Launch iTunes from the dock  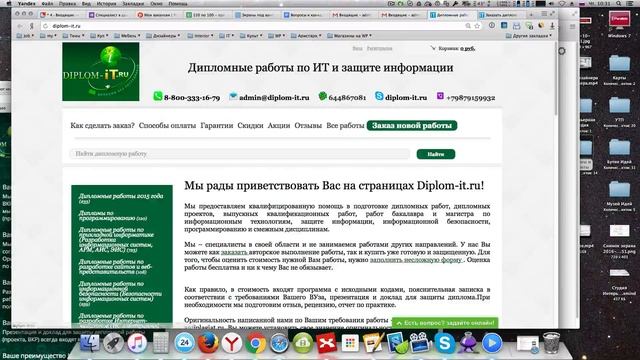137,343
